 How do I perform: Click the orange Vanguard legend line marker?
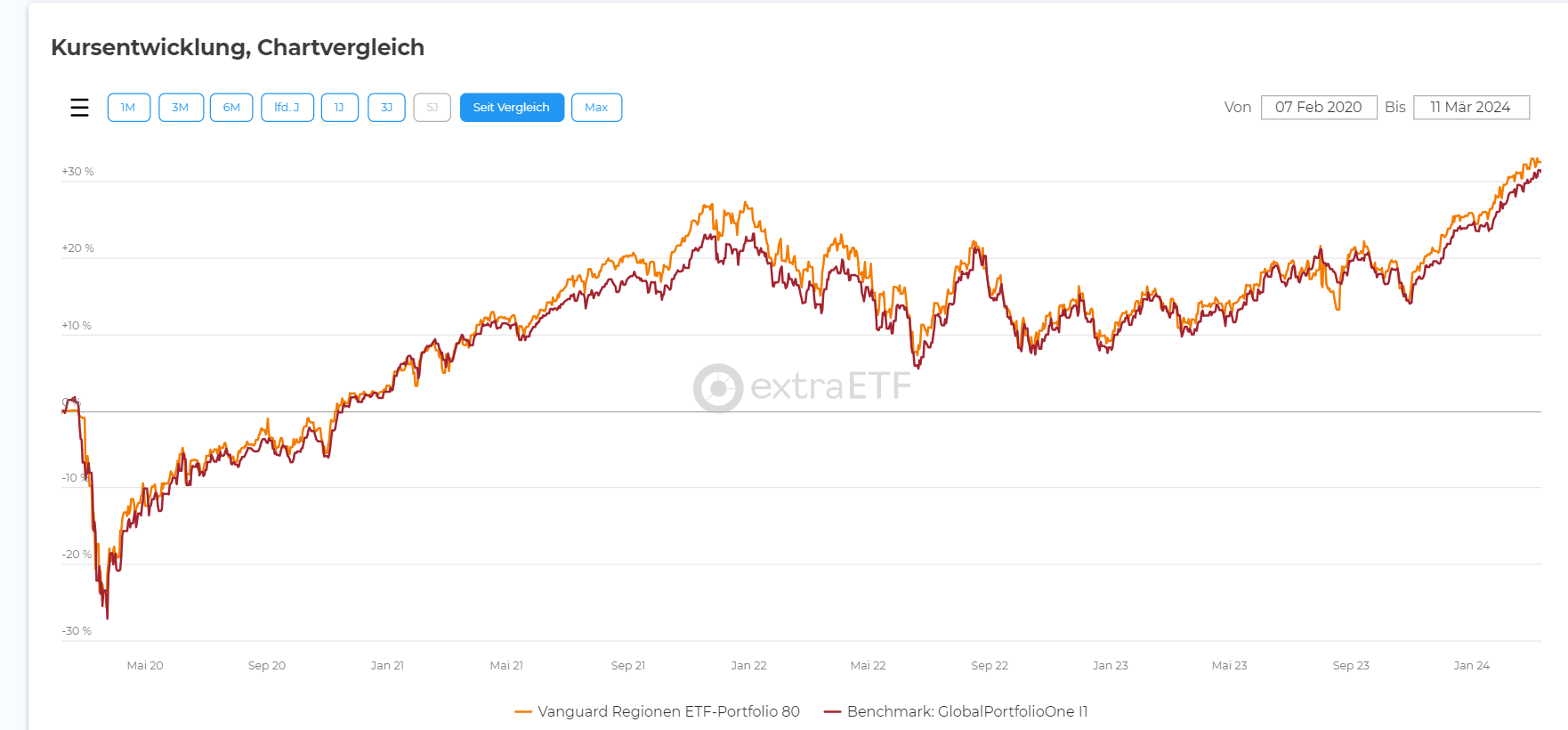(x=523, y=712)
